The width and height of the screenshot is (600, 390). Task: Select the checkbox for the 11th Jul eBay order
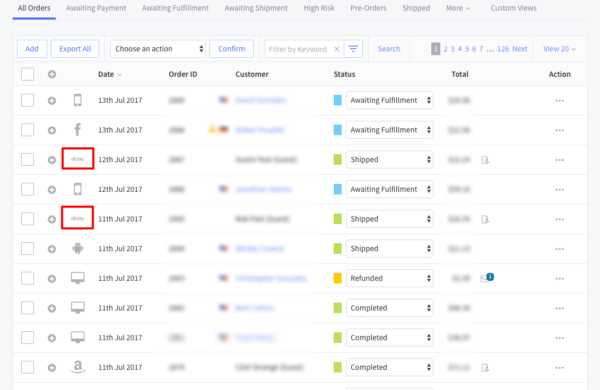point(28,219)
